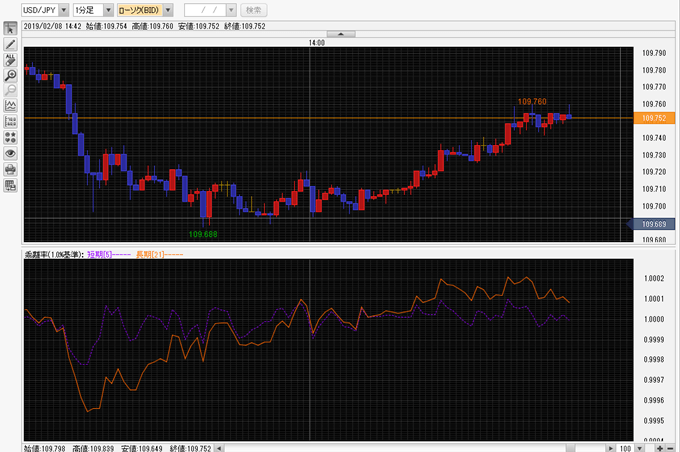
Task: Click into the date search input field
Action: (x=206, y=10)
